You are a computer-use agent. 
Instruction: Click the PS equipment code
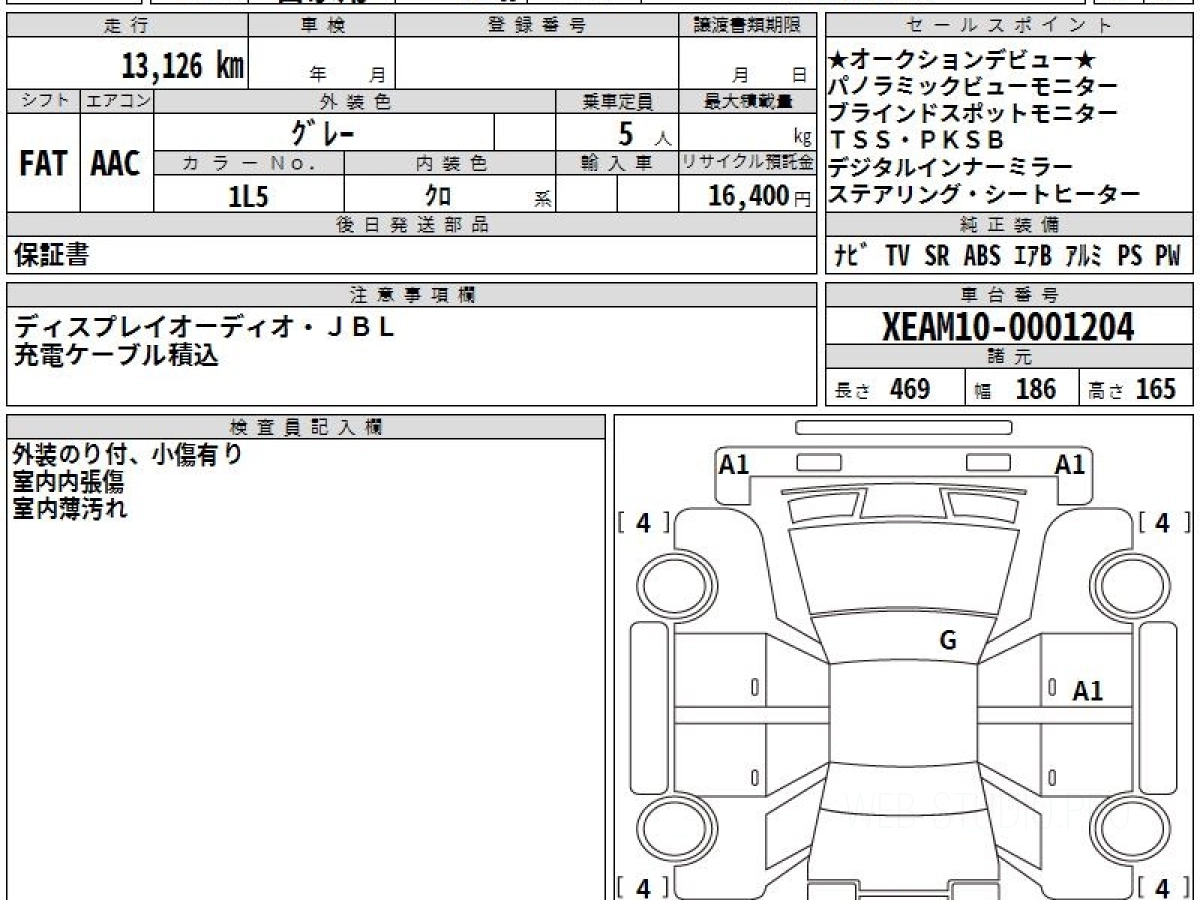(1130, 256)
